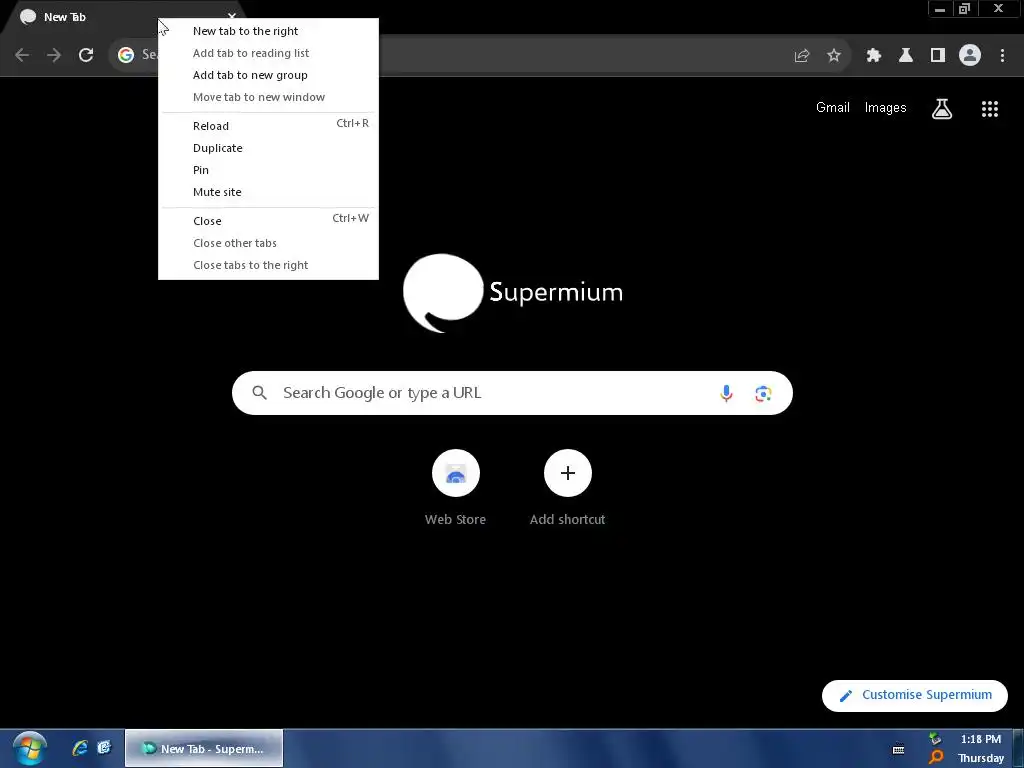Image resolution: width=1024 pixels, height=768 pixels.
Task: Select Close in the tab context menu
Action: [x=268, y=221]
